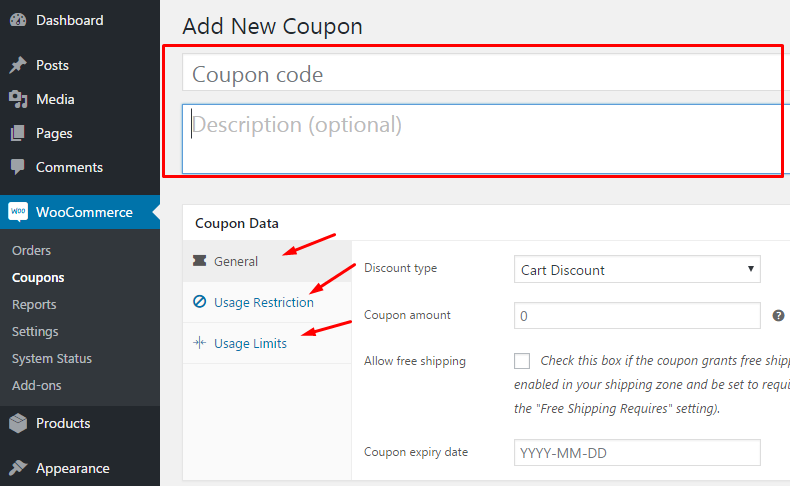Click the Coupon expiry date field

tap(637, 453)
